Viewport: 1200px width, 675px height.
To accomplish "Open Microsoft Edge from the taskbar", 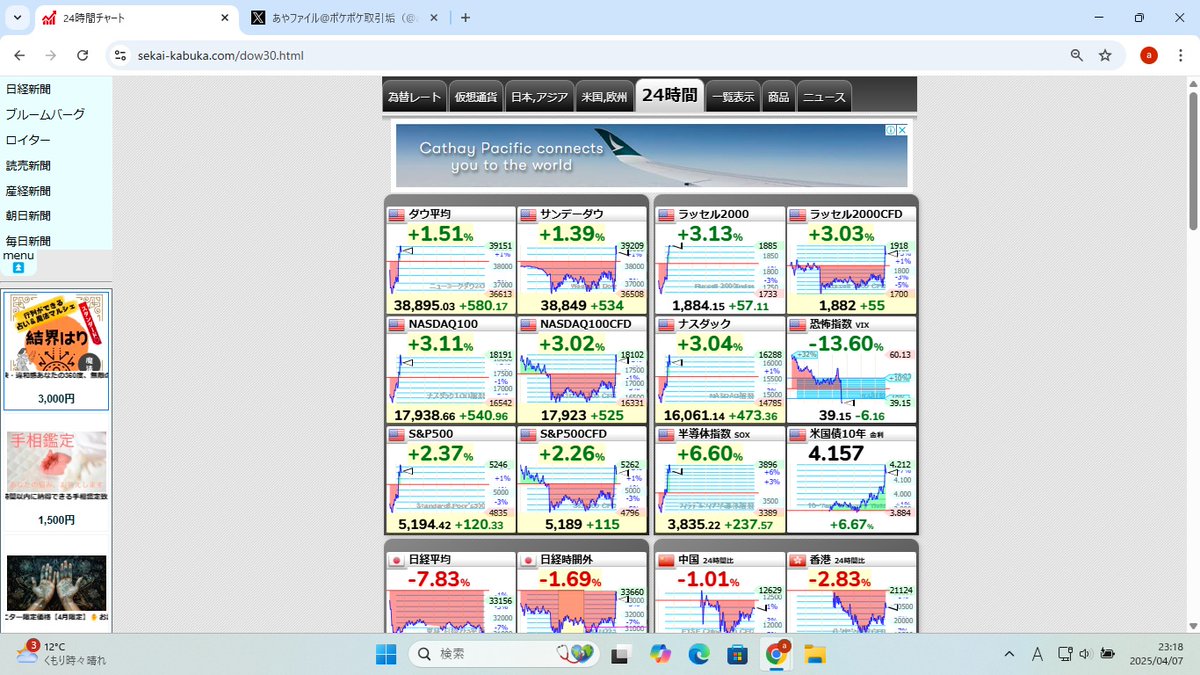I will (699, 654).
